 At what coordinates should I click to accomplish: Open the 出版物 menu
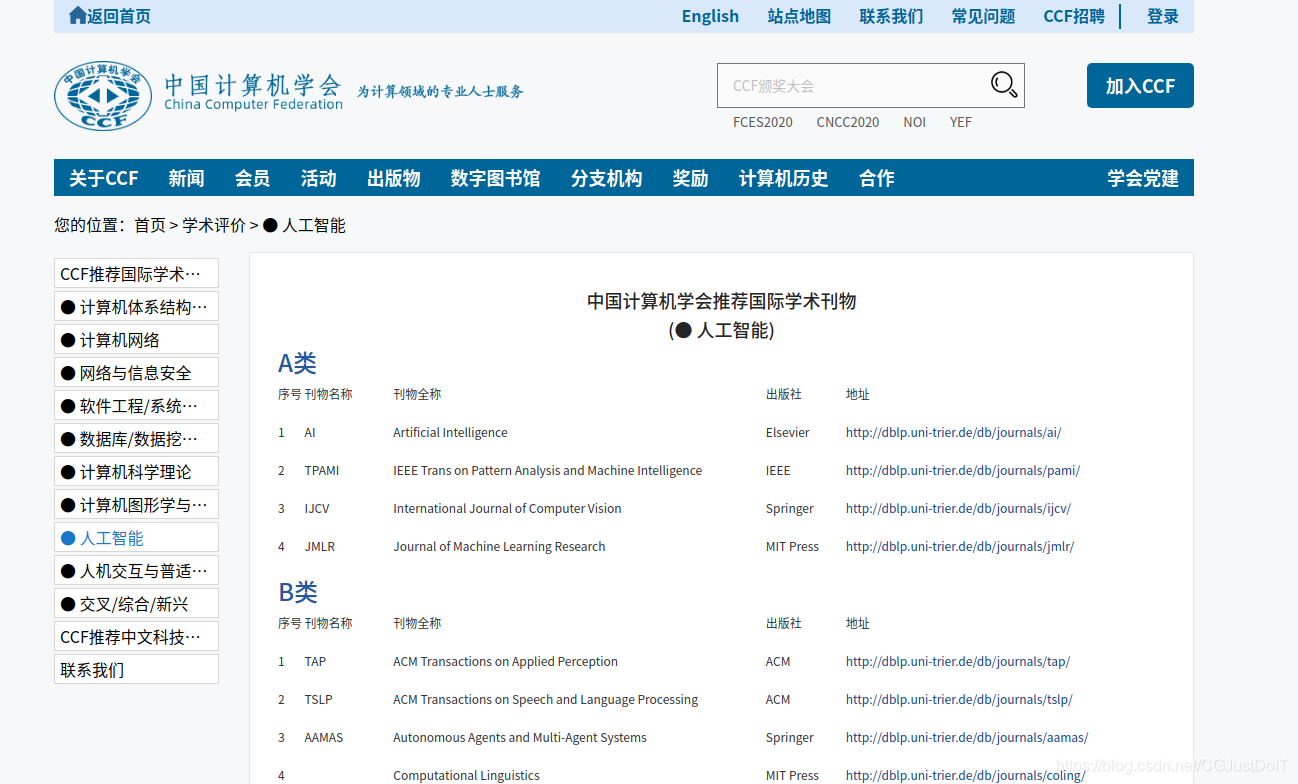coord(394,178)
